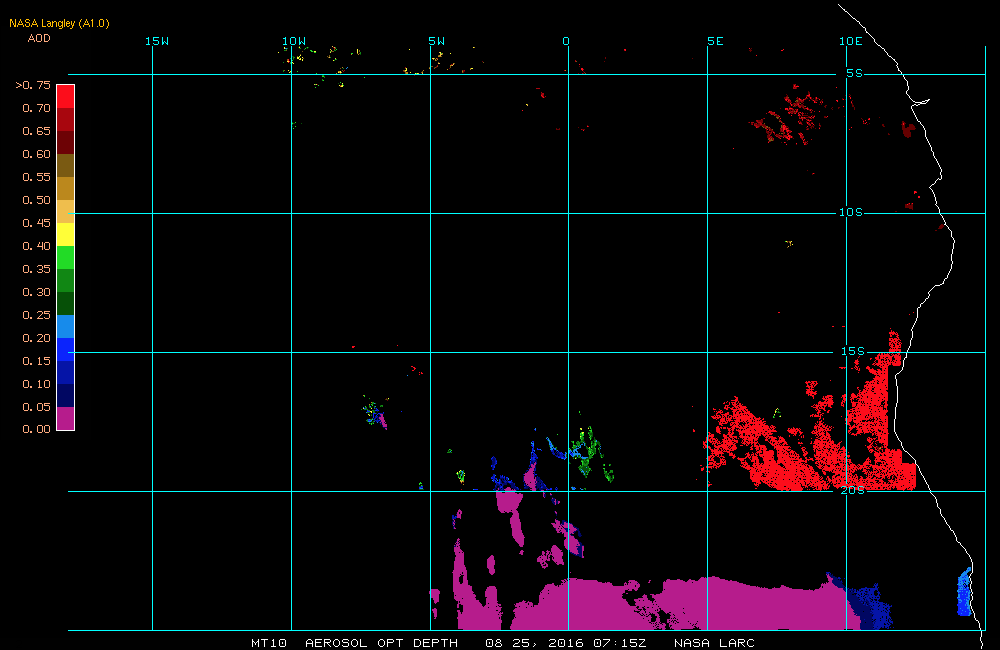Click the dark navy 0.05 legend swatch
The height and width of the screenshot is (650, 1000).
pos(66,395)
